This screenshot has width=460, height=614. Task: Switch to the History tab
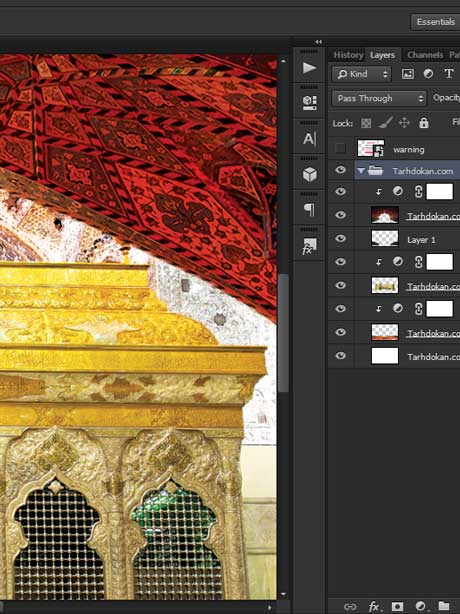click(348, 55)
